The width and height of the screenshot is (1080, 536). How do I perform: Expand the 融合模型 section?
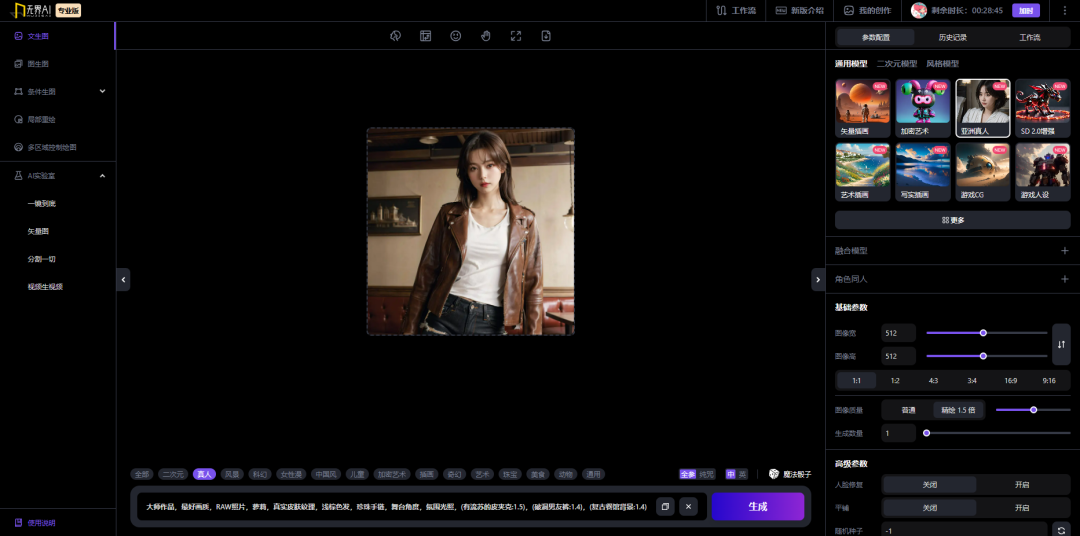click(x=1064, y=251)
